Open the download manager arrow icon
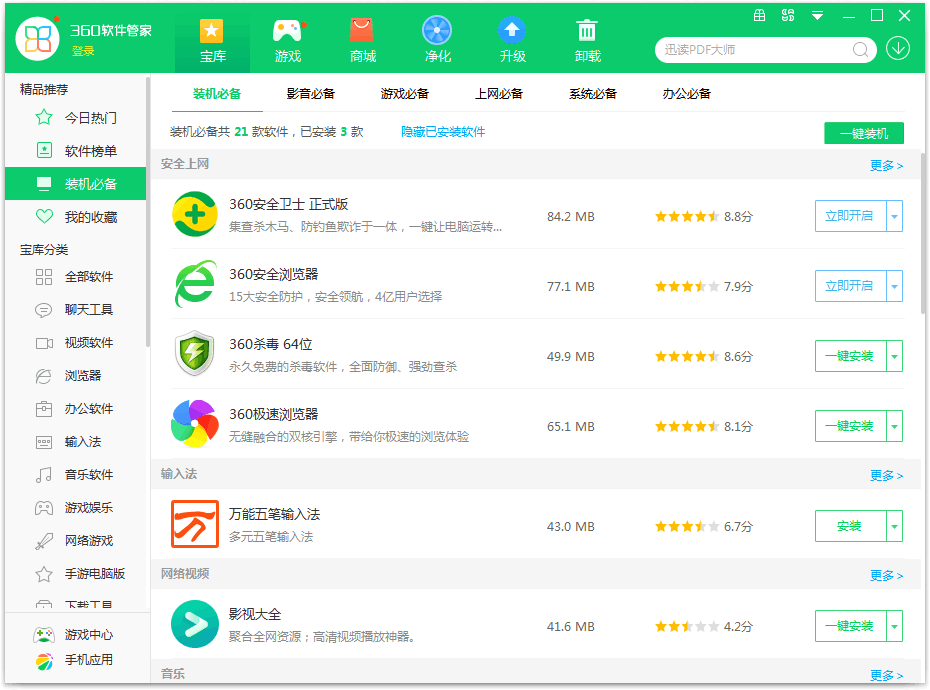930x690 pixels. pyautogui.click(x=899, y=49)
